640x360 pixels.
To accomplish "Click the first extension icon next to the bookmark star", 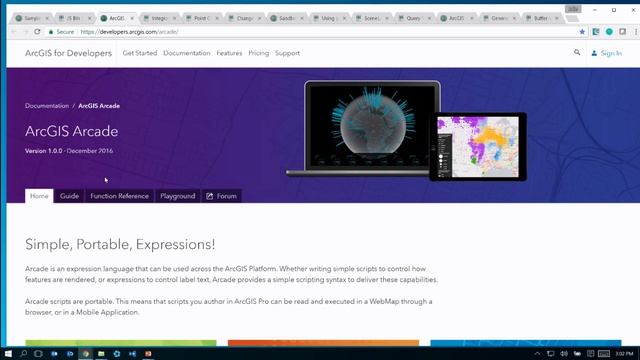I will point(596,31).
